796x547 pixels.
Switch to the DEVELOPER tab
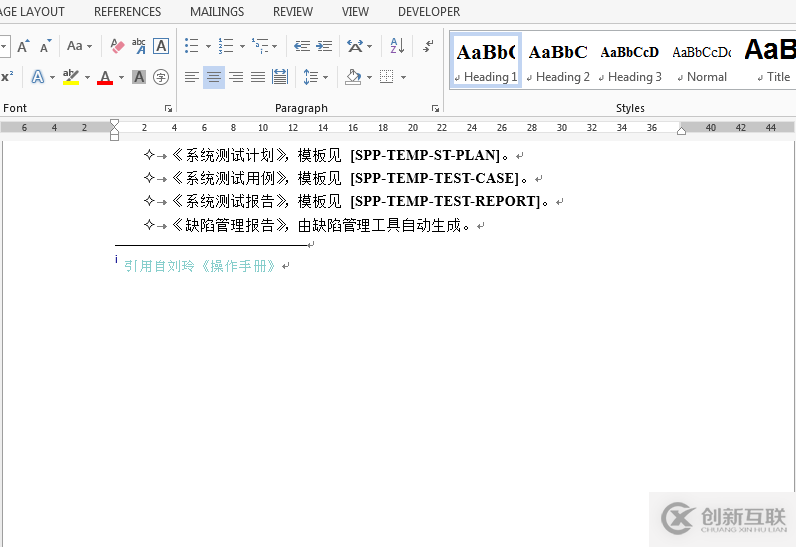[429, 12]
